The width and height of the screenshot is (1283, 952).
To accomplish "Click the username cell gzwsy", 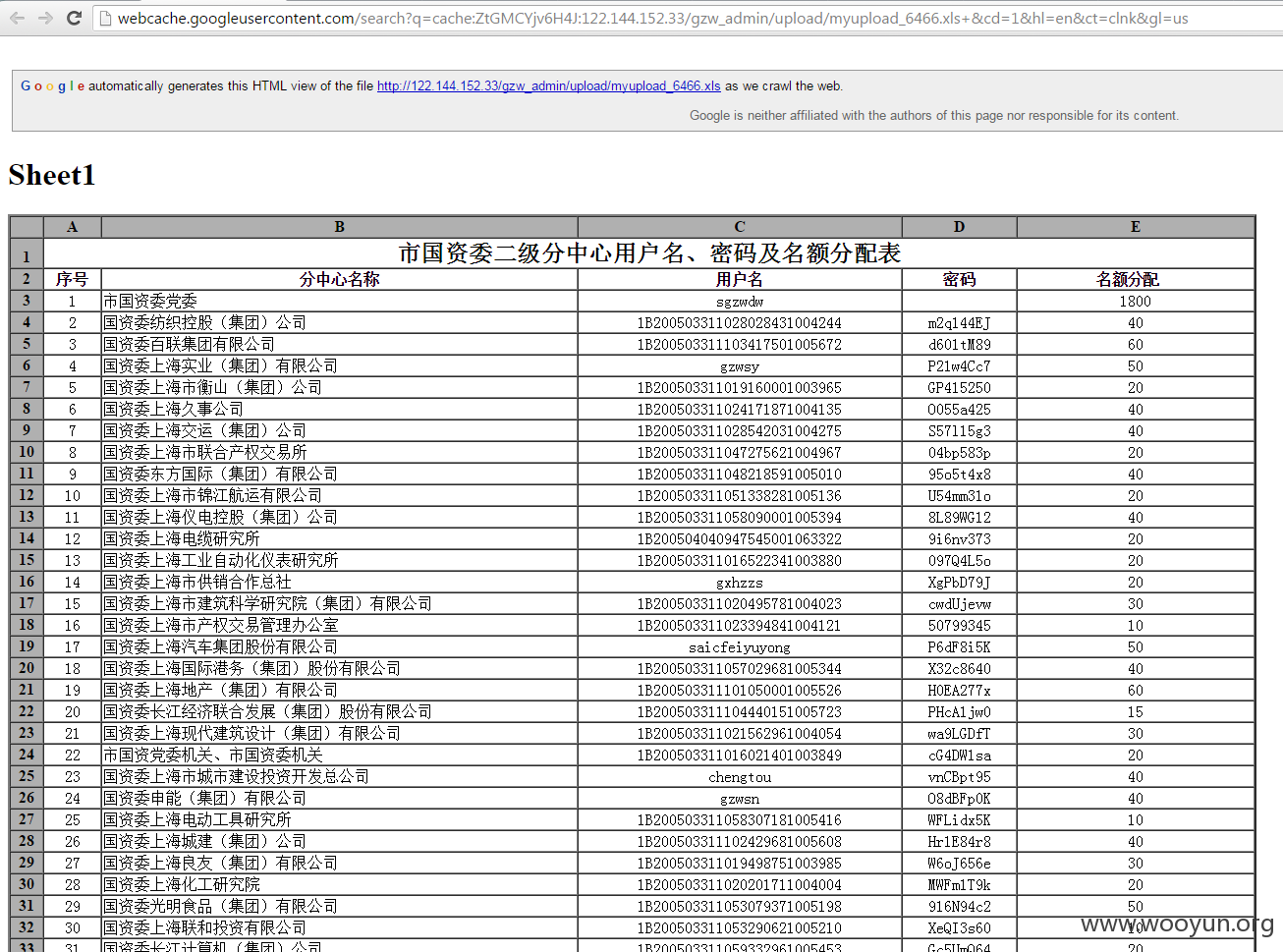I will [740, 365].
